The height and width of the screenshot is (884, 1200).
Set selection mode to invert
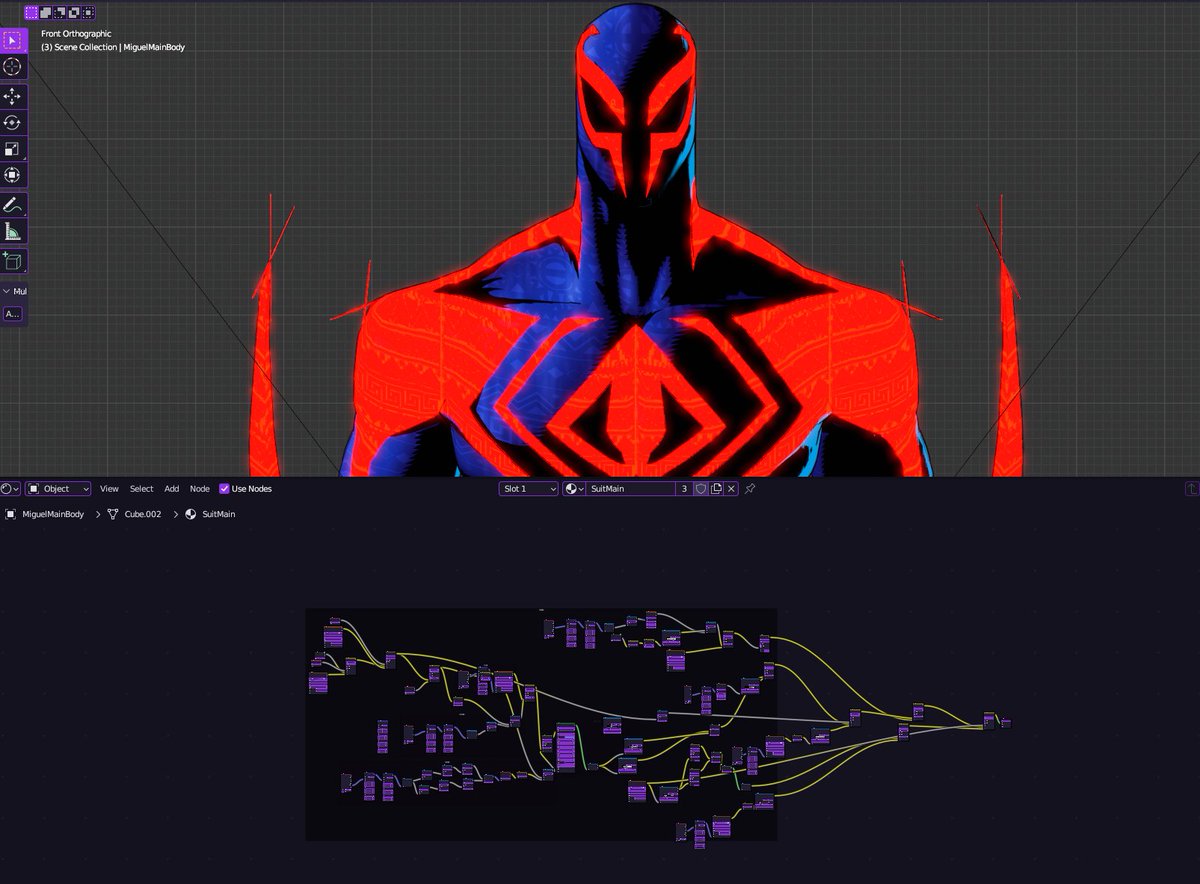[74, 13]
